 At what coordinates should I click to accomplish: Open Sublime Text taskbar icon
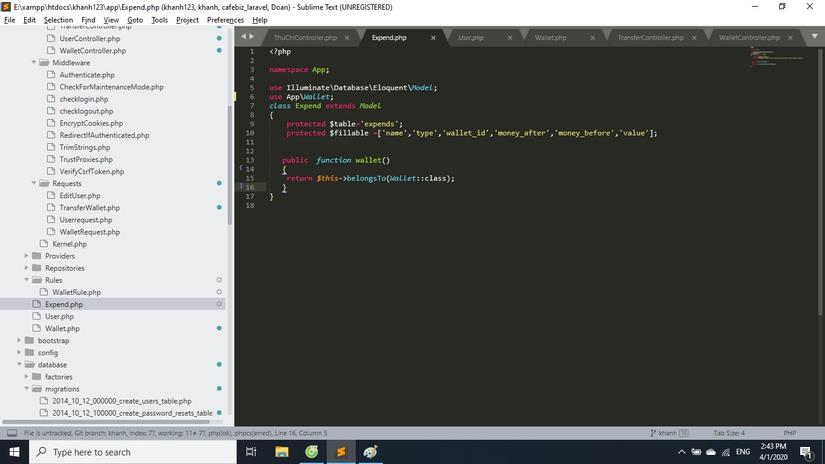click(341, 452)
